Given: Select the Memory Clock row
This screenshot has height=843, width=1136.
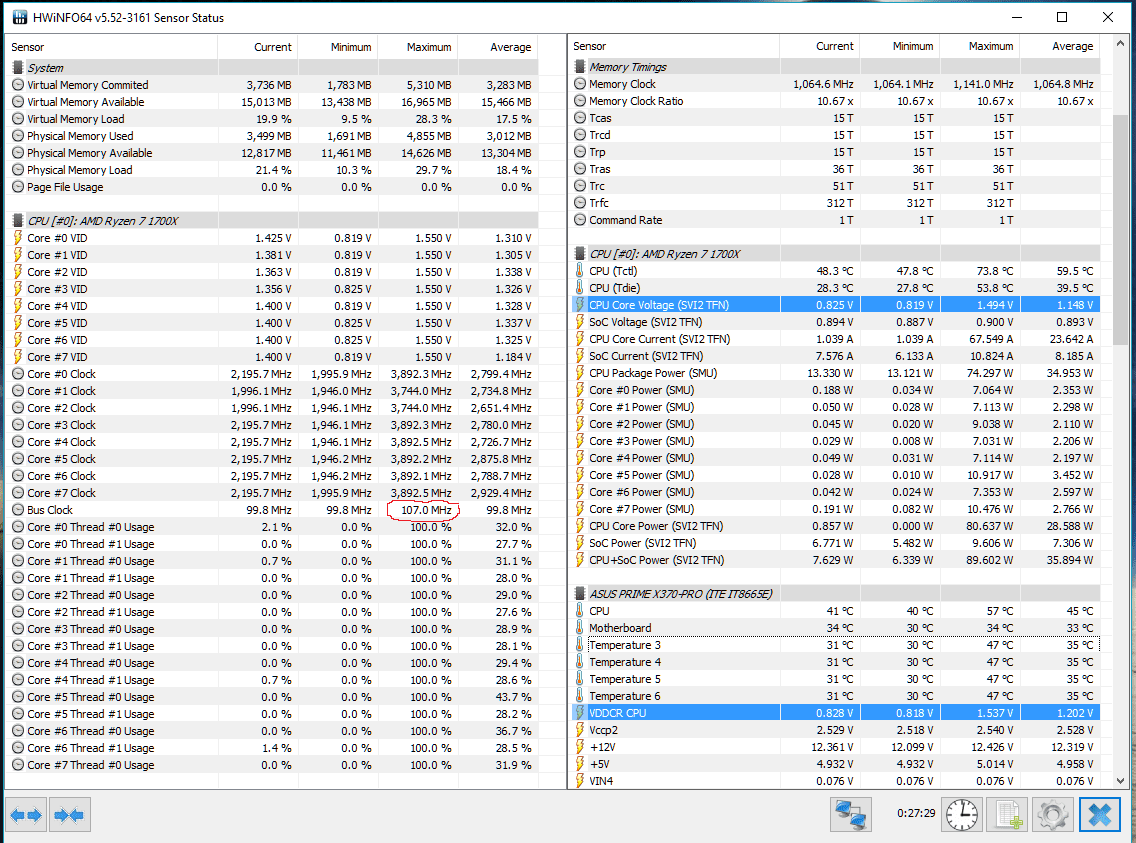Looking at the screenshot, I should 836,84.
